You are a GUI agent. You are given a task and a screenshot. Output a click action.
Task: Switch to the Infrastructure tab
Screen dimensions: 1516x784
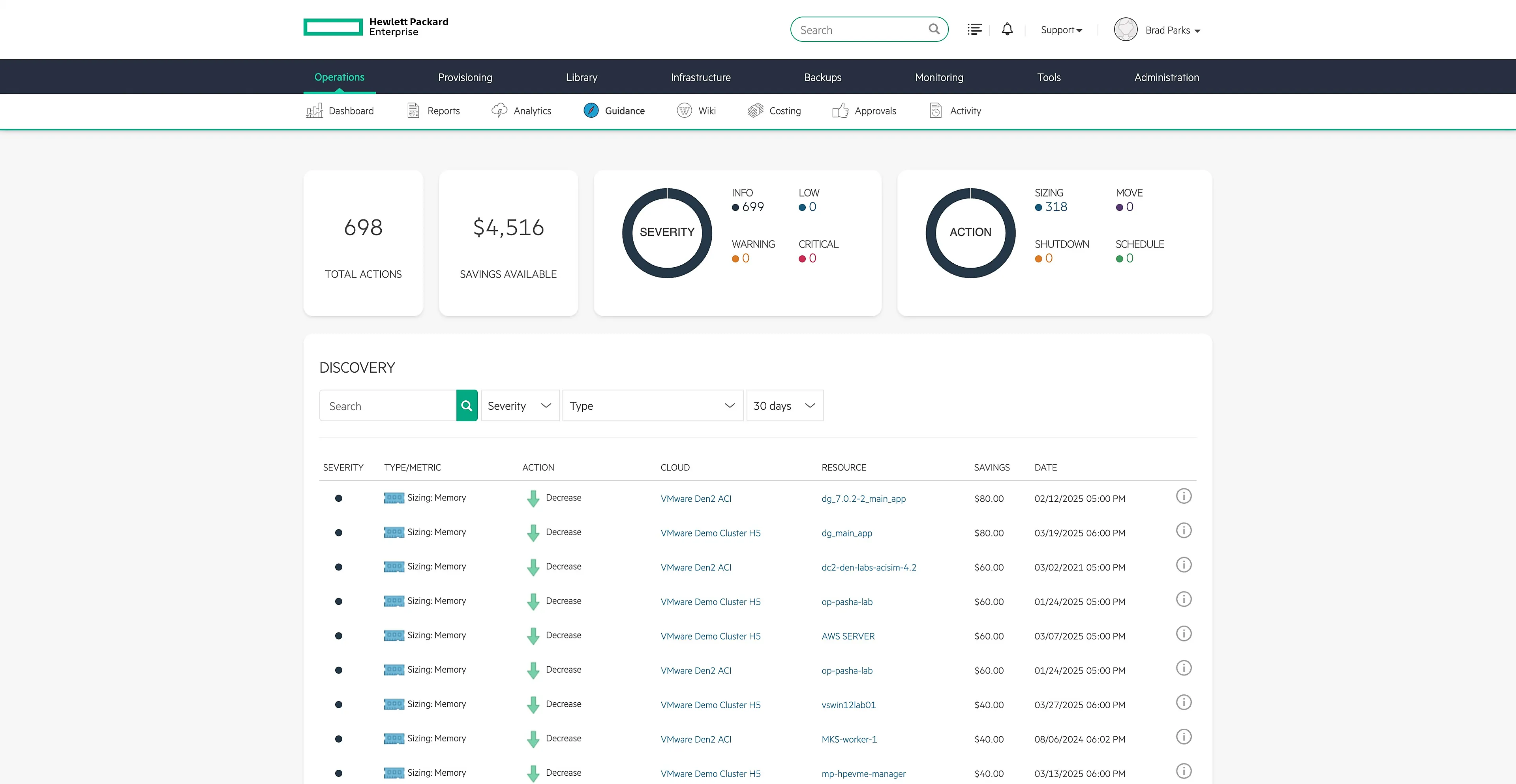[700, 77]
